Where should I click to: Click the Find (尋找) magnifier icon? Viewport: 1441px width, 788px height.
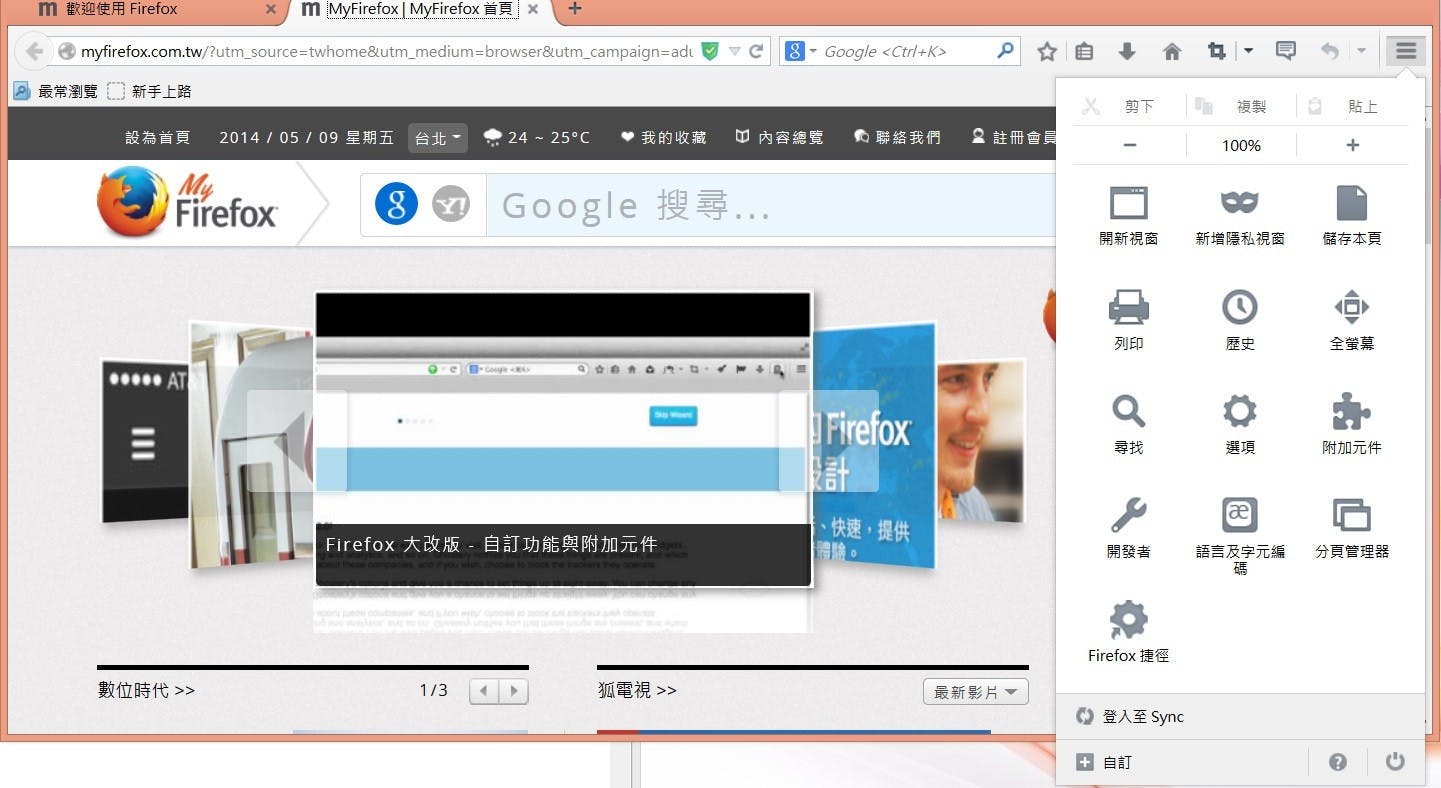(1129, 424)
